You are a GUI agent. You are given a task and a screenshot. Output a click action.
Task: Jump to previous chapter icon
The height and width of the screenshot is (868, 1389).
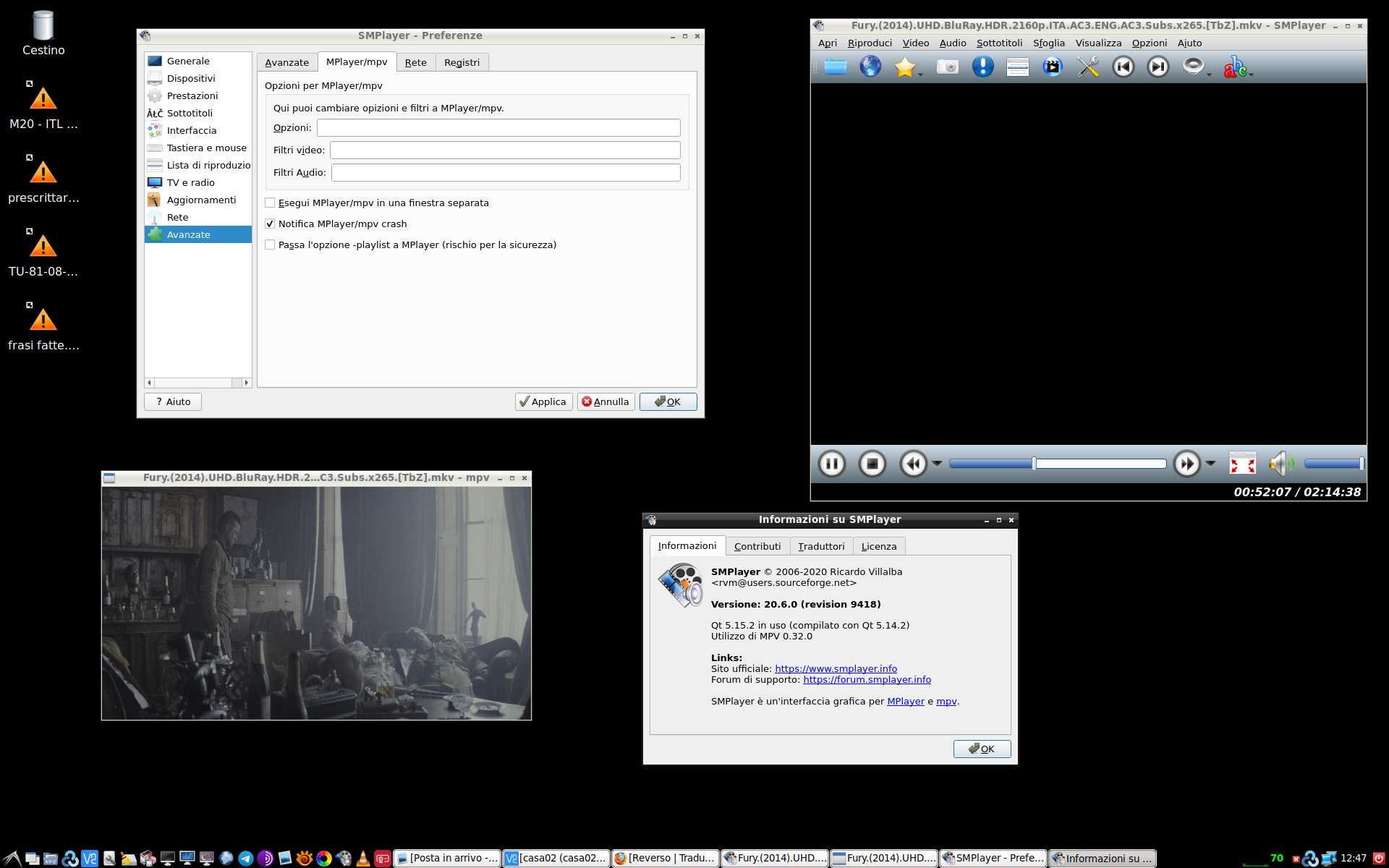click(x=1123, y=67)
